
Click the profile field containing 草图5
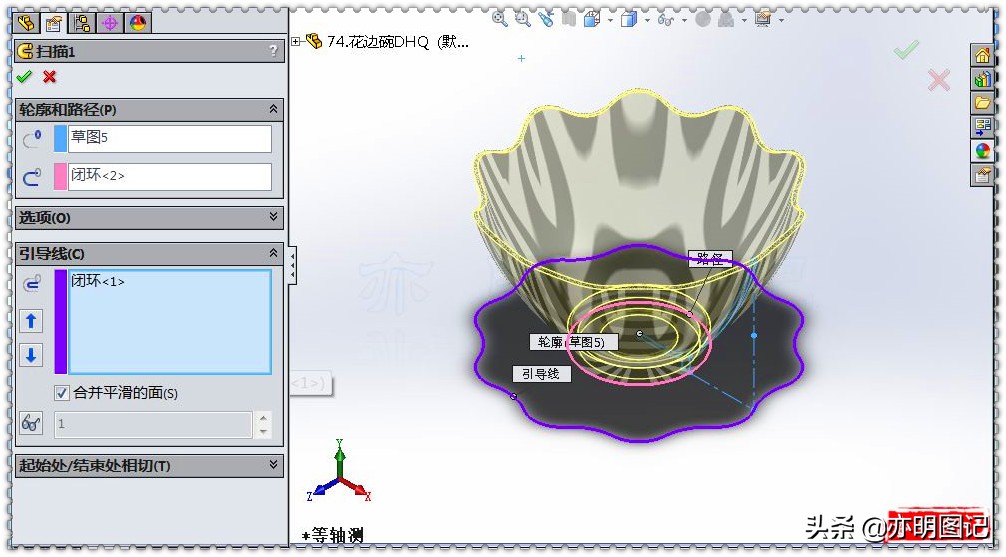tap(170, 138)
